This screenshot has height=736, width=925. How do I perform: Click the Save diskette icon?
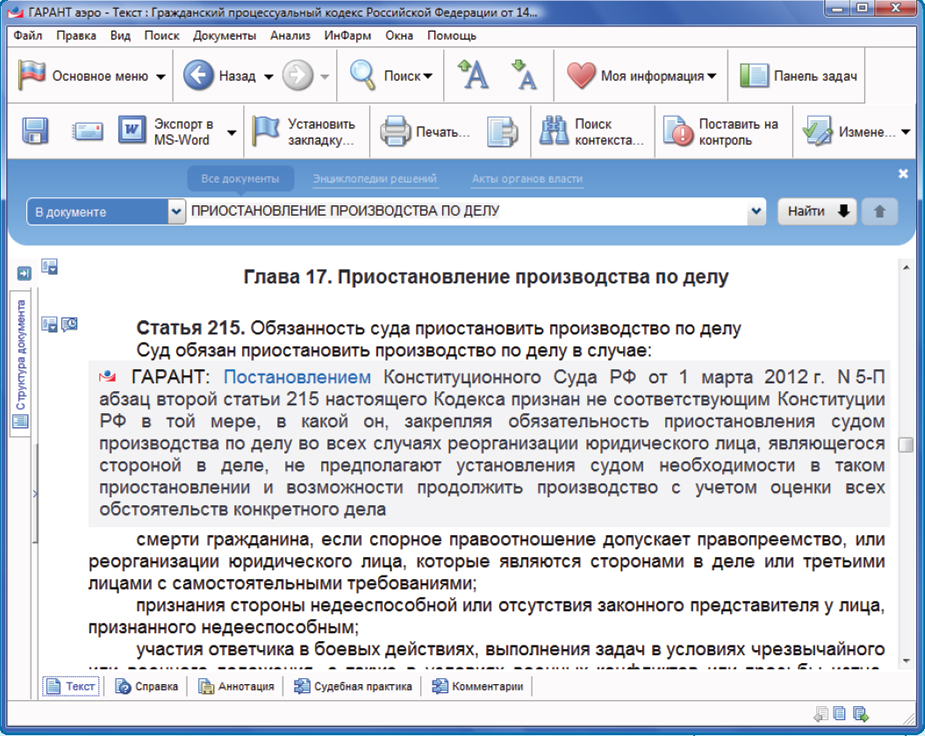36,131
